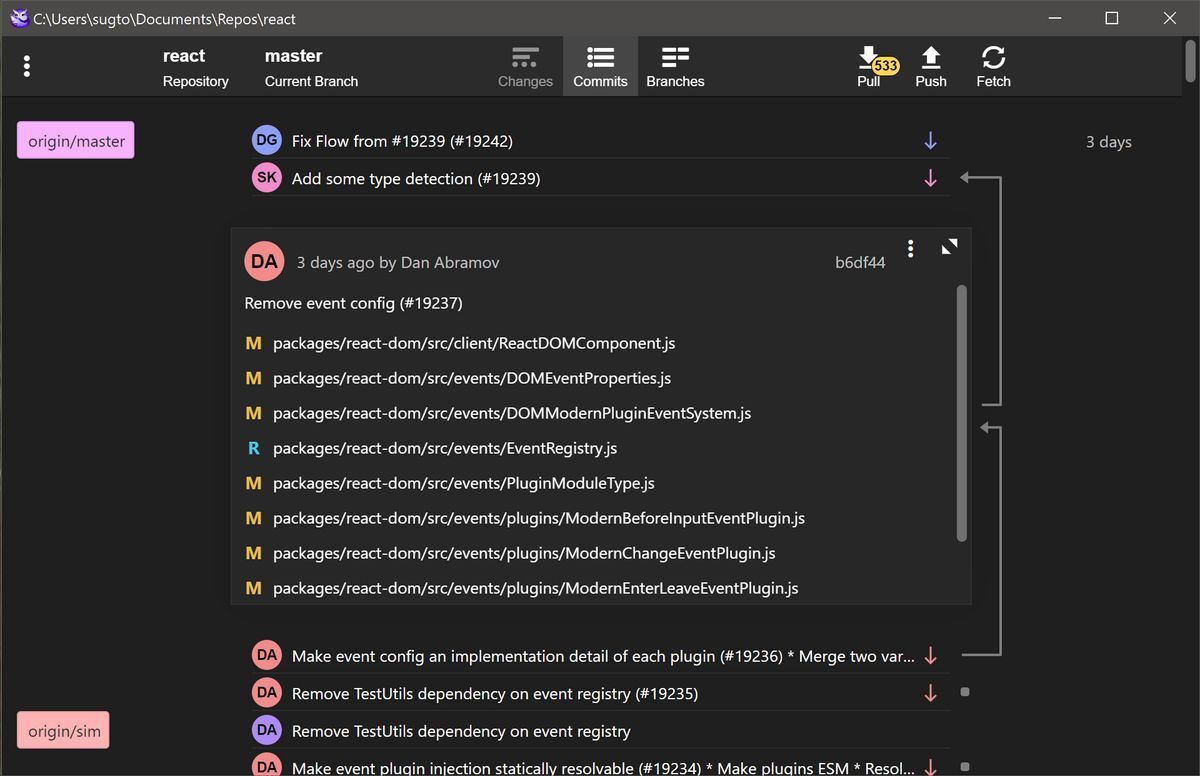
Task: Click the graph node beside #19235 commit
Action: 964,691
